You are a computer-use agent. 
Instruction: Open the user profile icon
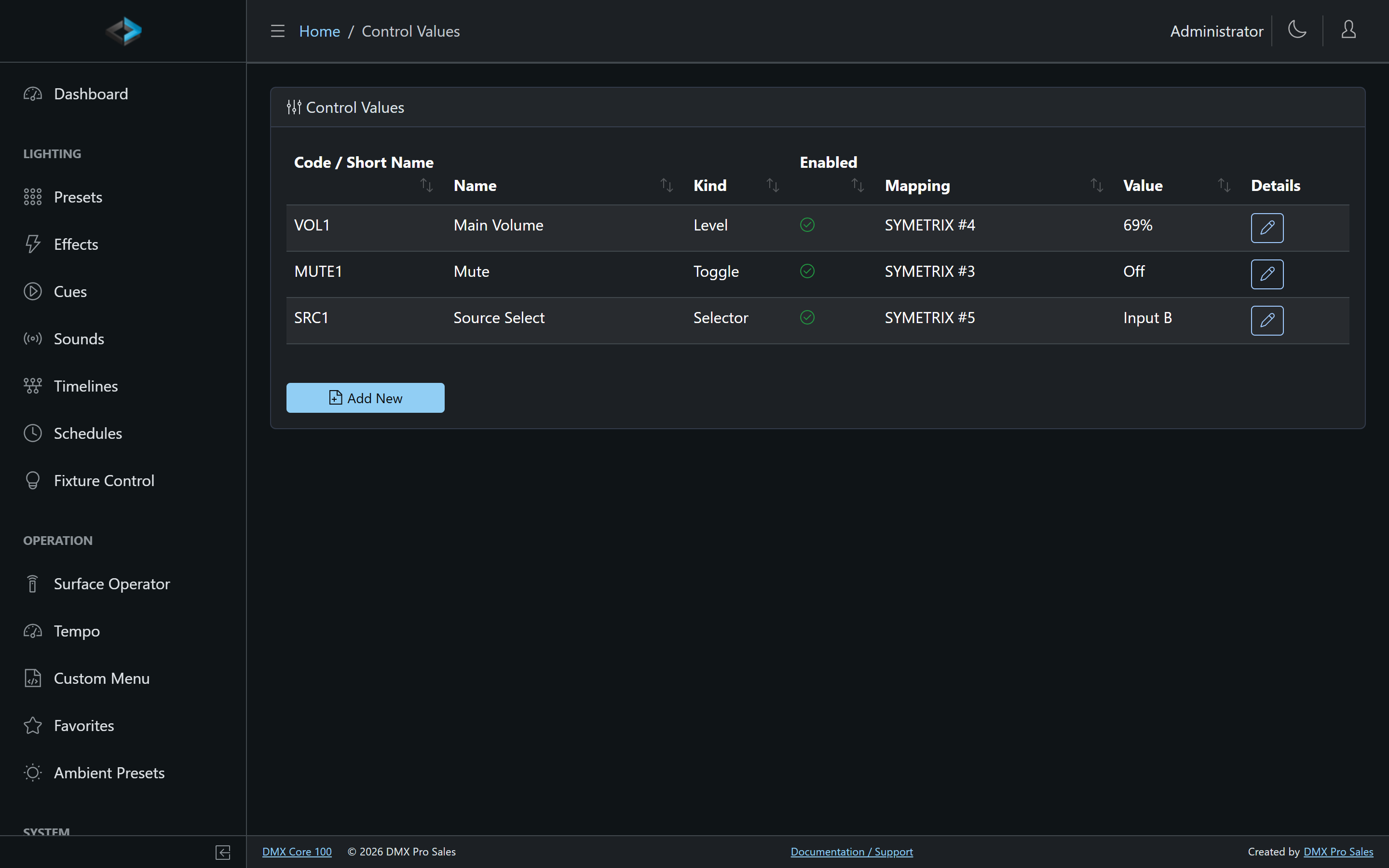point(1348,30)
